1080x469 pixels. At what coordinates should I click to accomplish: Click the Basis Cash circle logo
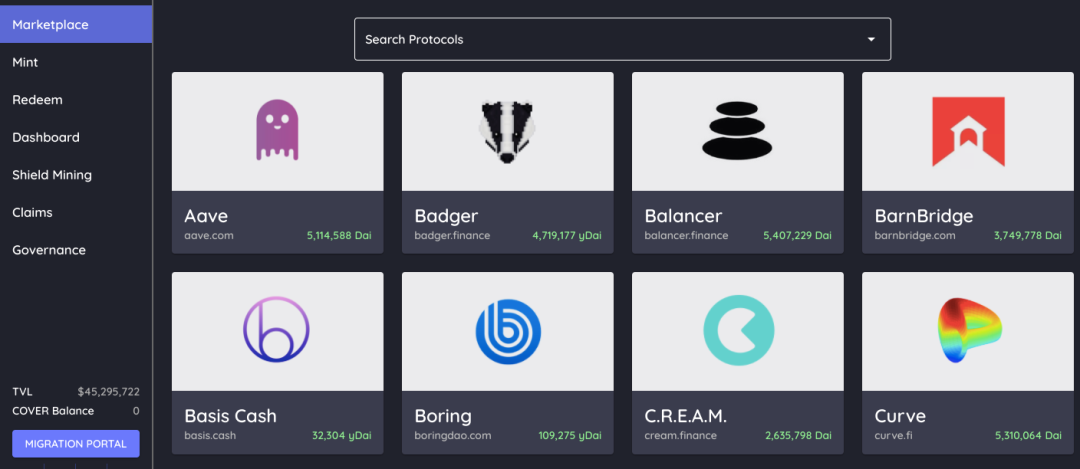tap(277, 330)
